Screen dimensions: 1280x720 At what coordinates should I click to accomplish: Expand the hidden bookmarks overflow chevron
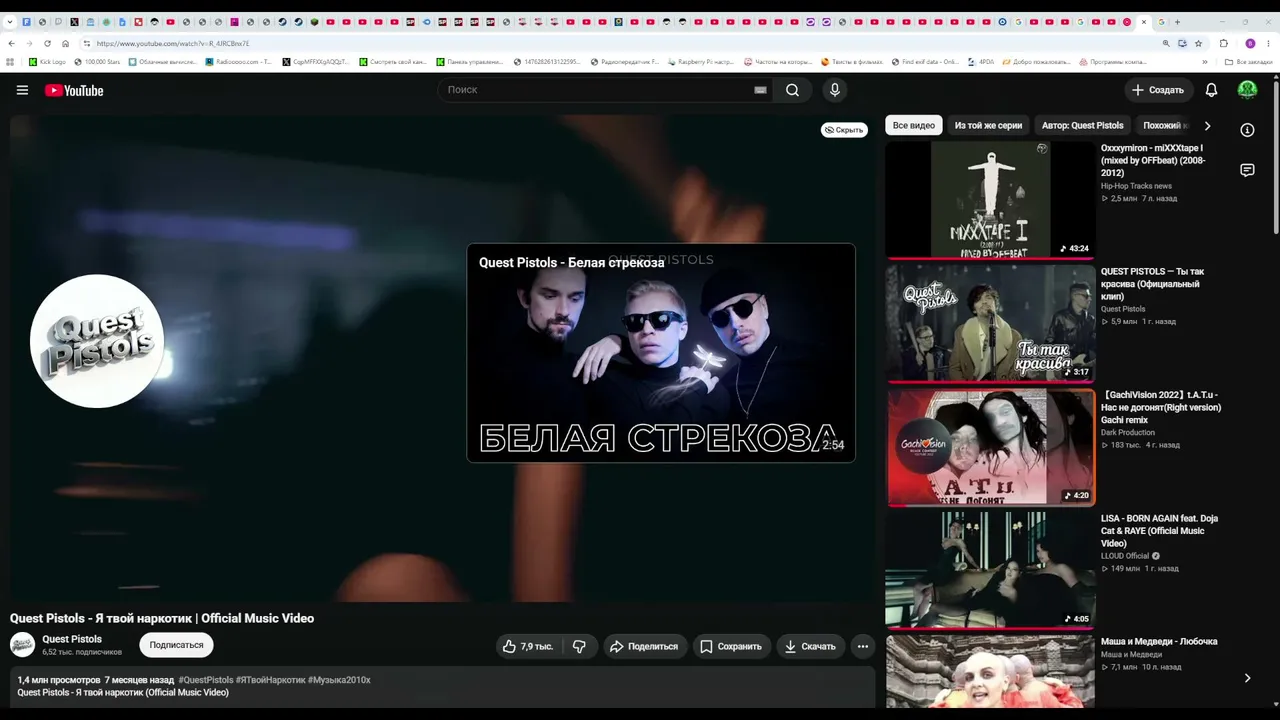click(x=1207, y=62)
